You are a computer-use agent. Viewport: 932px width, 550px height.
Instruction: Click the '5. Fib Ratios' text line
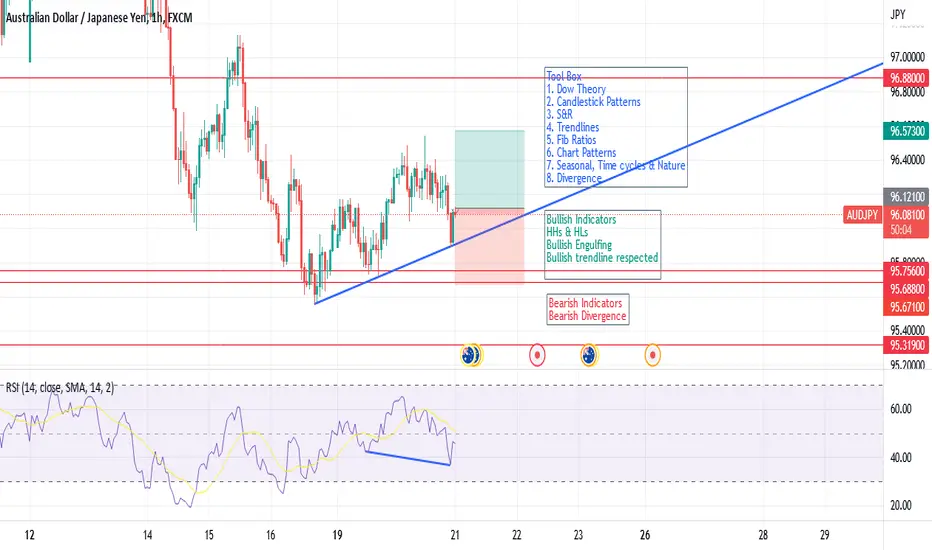pos(571,140)
